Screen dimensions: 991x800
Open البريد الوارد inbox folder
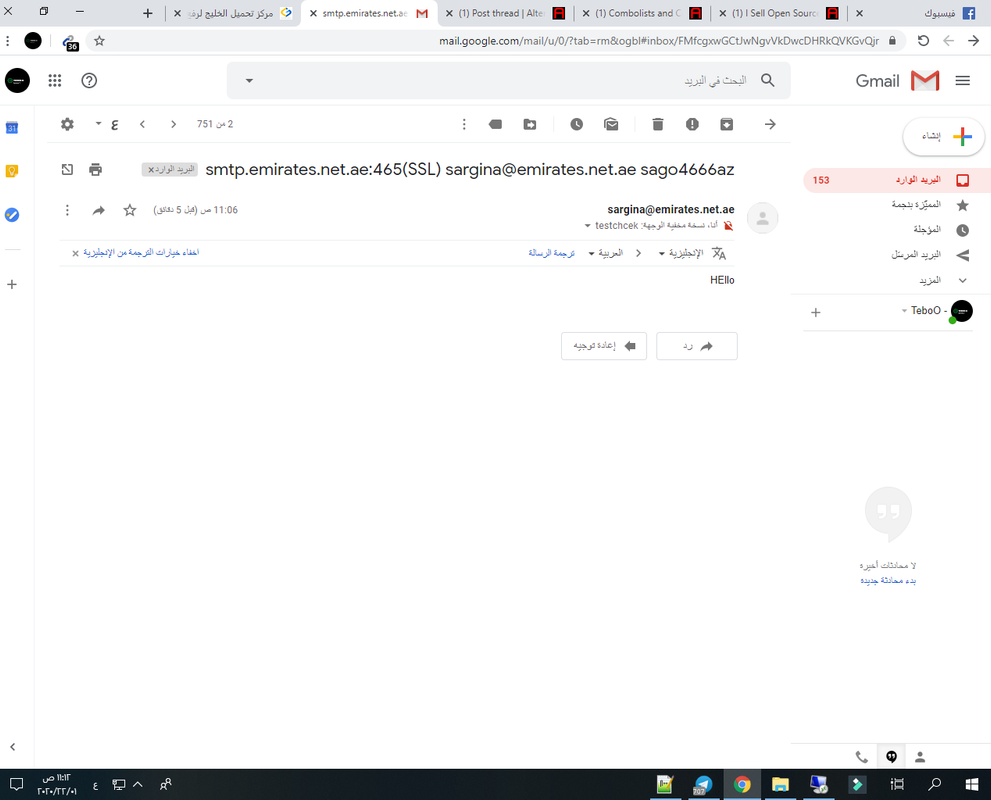point(896,180)
